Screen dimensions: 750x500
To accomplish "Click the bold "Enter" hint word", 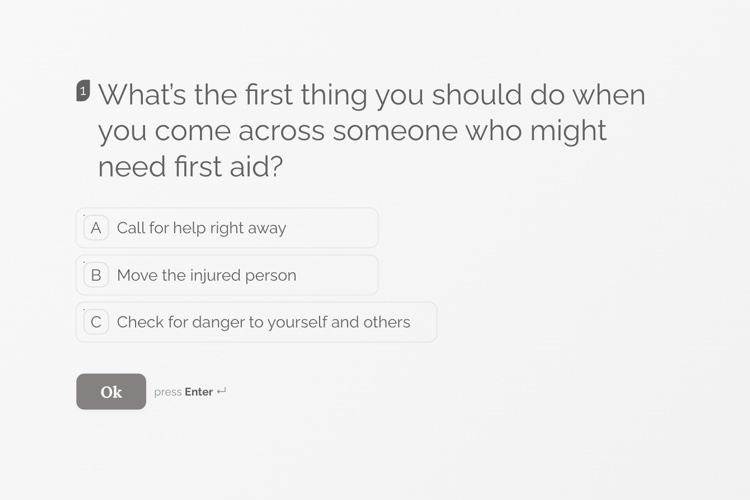I will click(x=199, y=392).
